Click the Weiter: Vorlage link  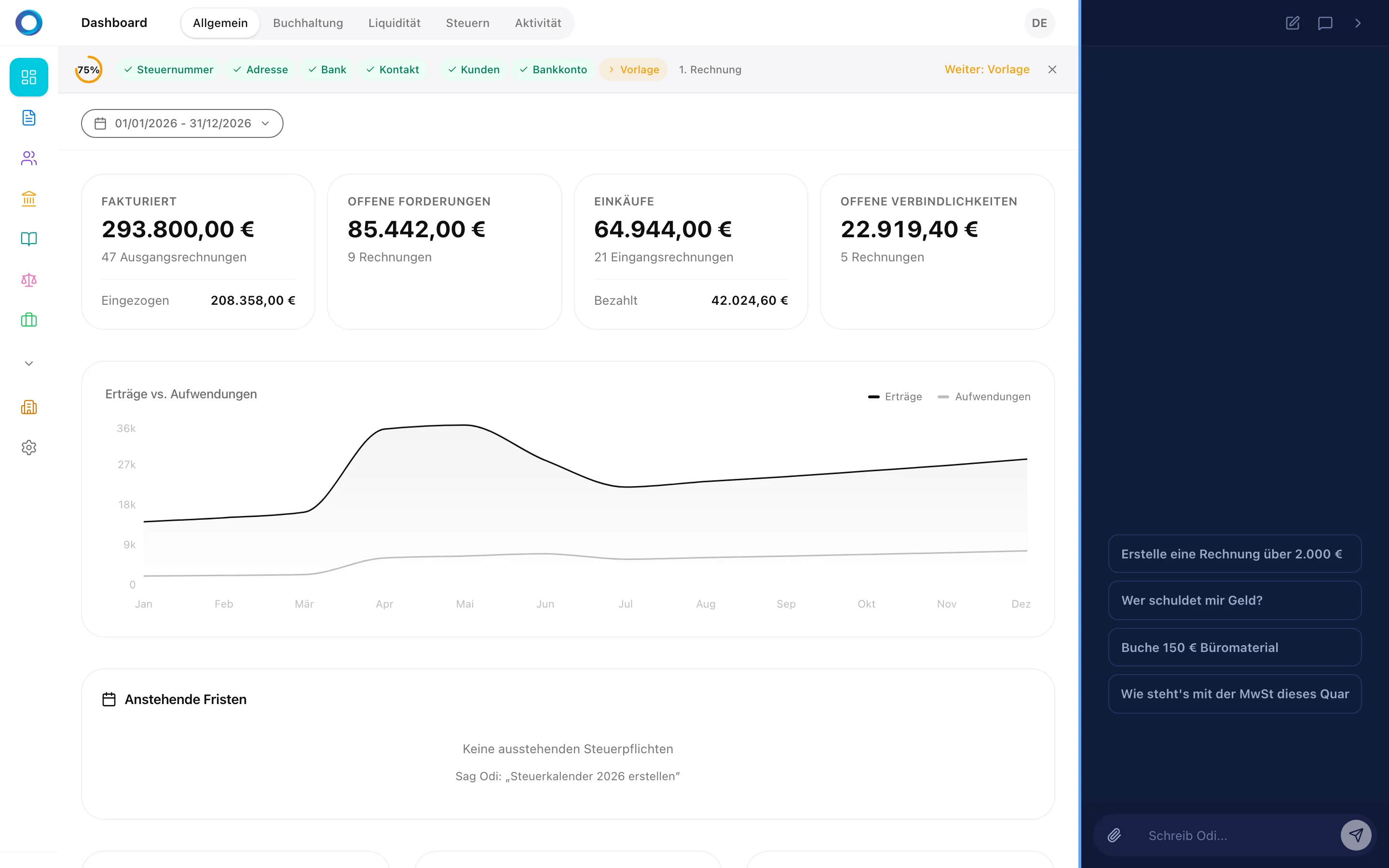(987, 69)
